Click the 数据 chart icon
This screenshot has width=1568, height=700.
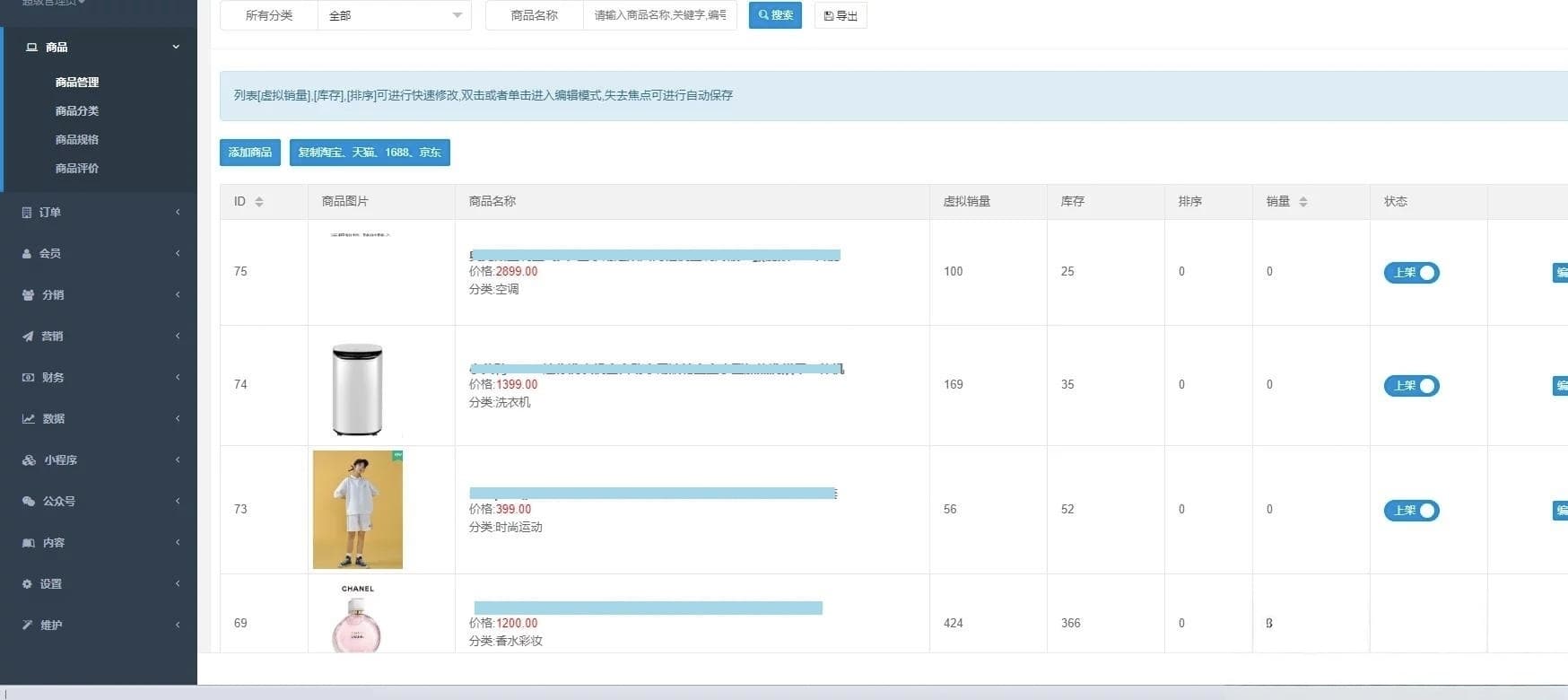[28, 419]
